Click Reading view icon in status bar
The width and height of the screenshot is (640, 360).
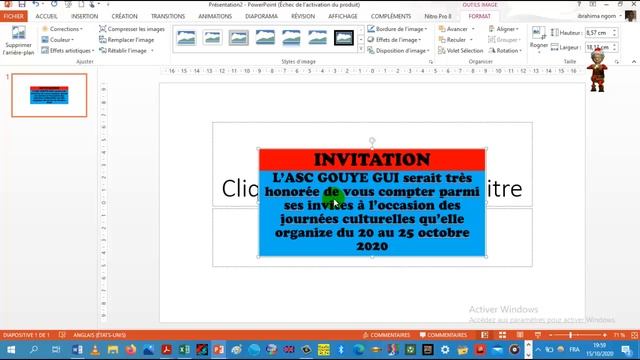pos(520,335)
